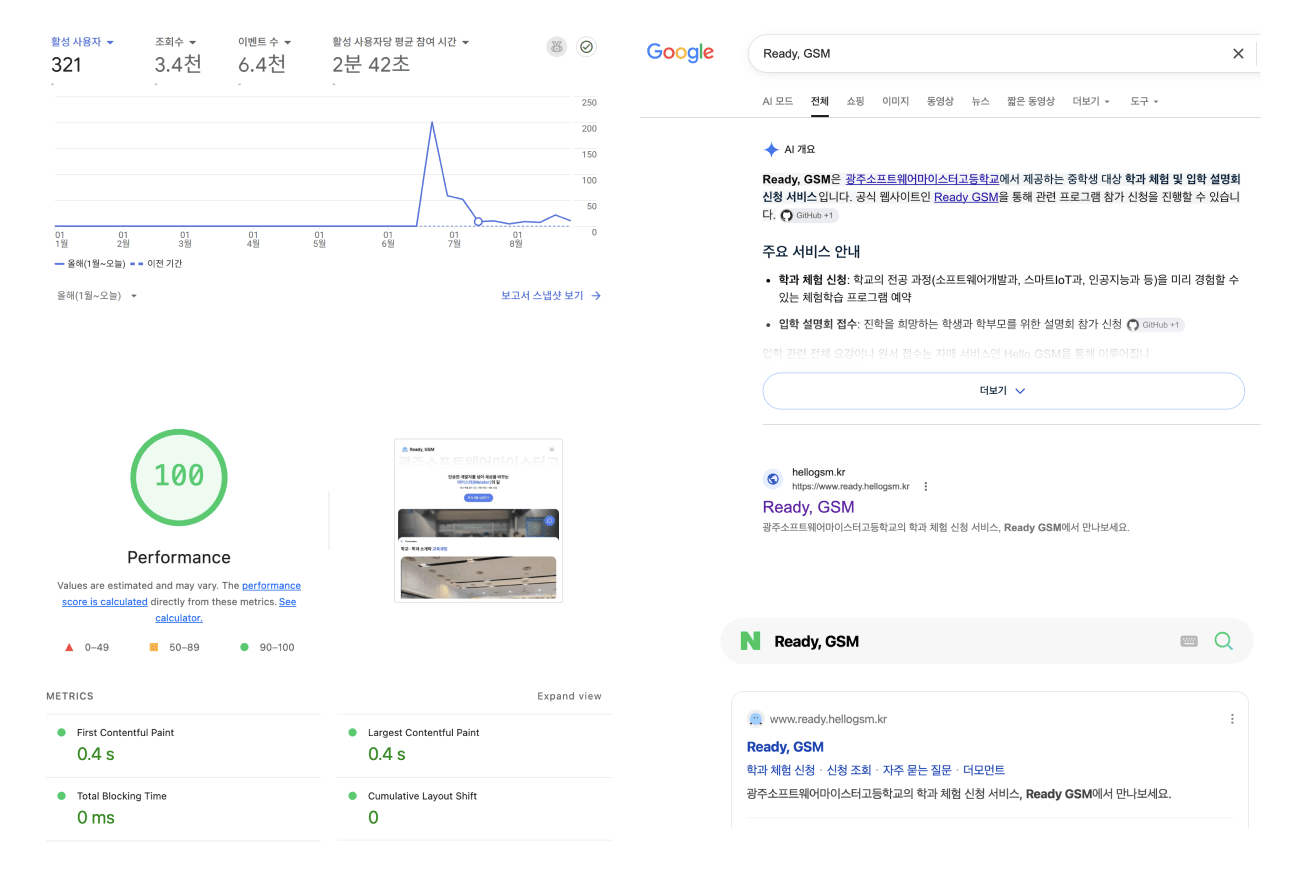Select the 짧은 동영상 tab
Viewport: 1310px width, 870px height.
point(1031,101)
